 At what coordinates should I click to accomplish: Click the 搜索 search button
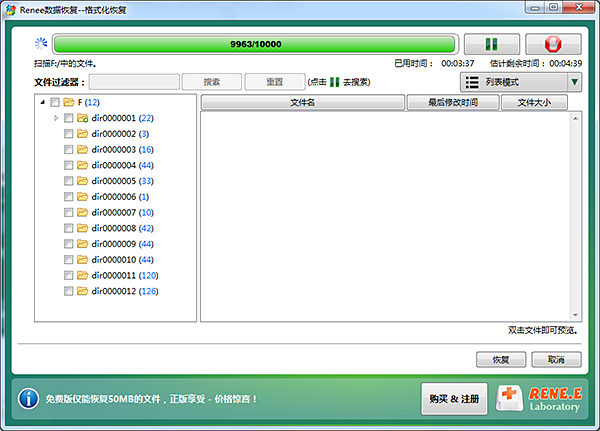212,82
